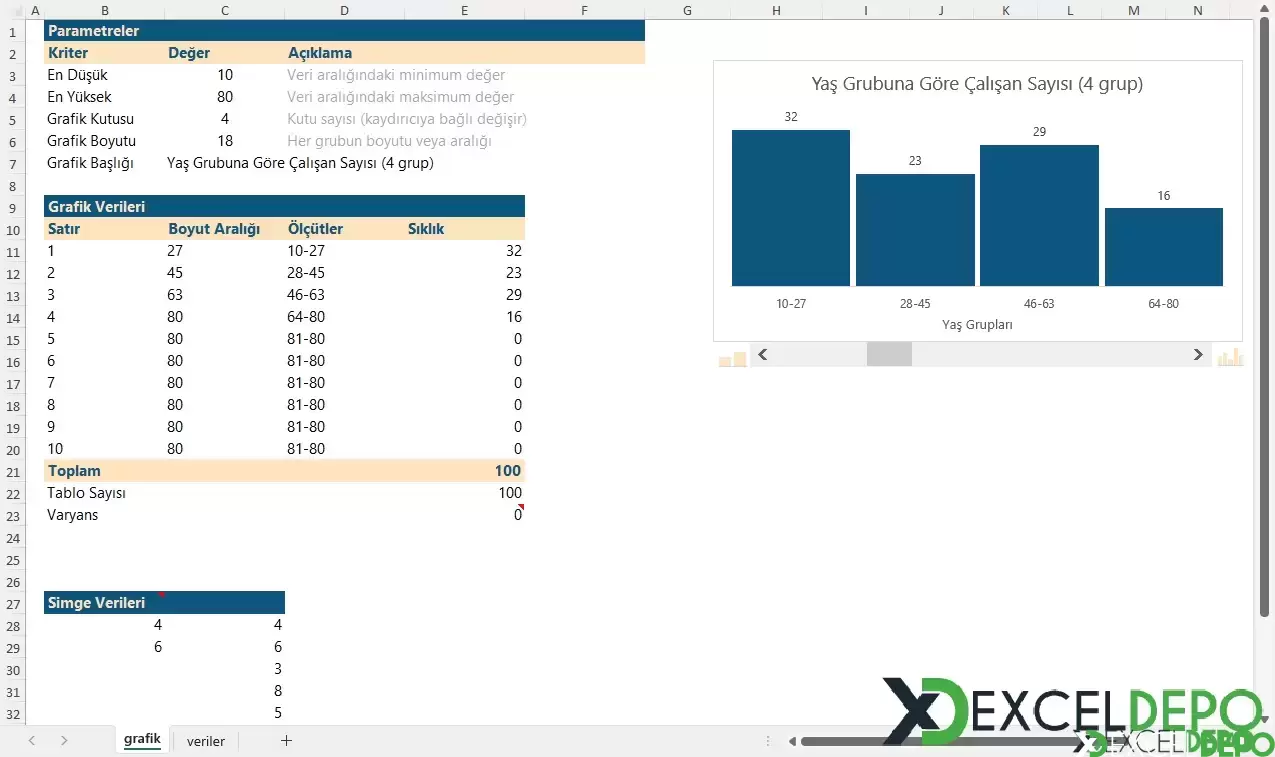Select column H header

(x=776, y=10)
